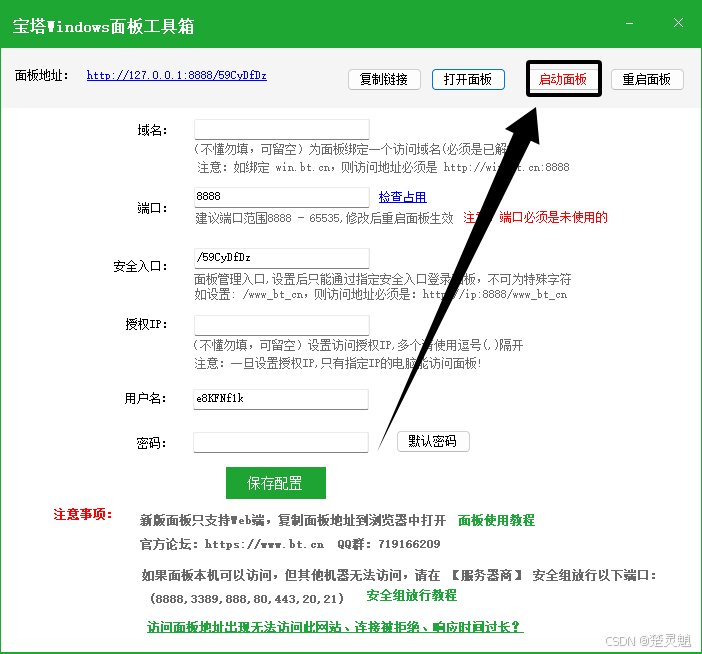Click the 重启面板 button
This screenshot has width=702, height=654.
point(647,79)
